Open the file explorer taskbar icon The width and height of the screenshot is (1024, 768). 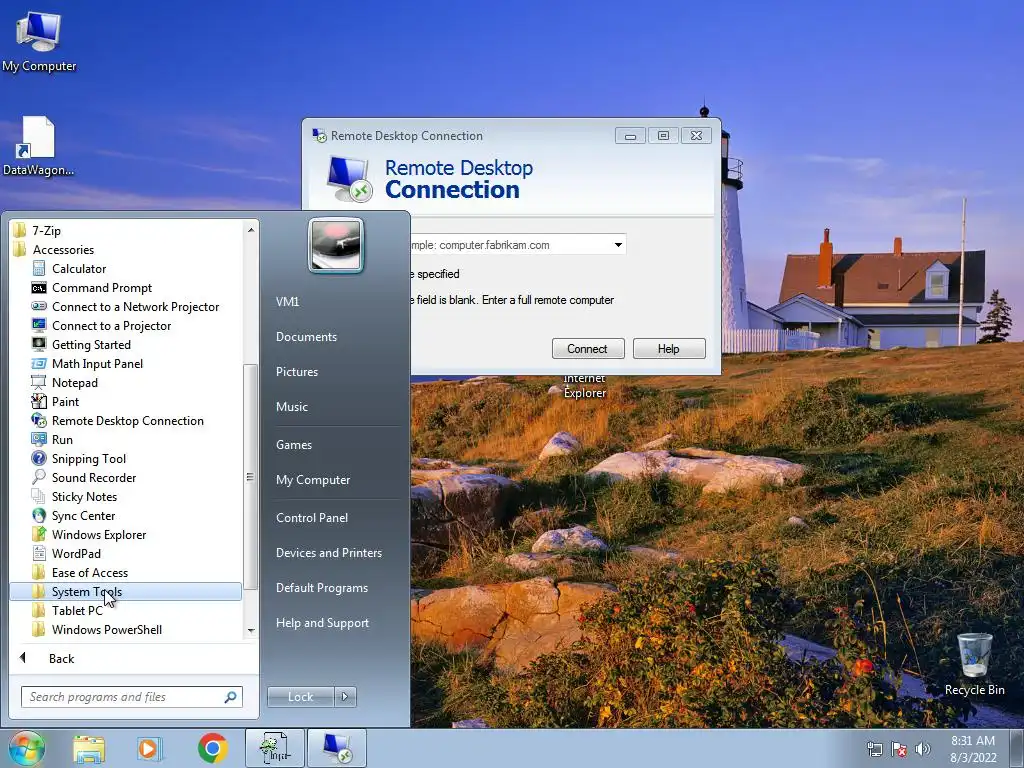coord(89,748)
